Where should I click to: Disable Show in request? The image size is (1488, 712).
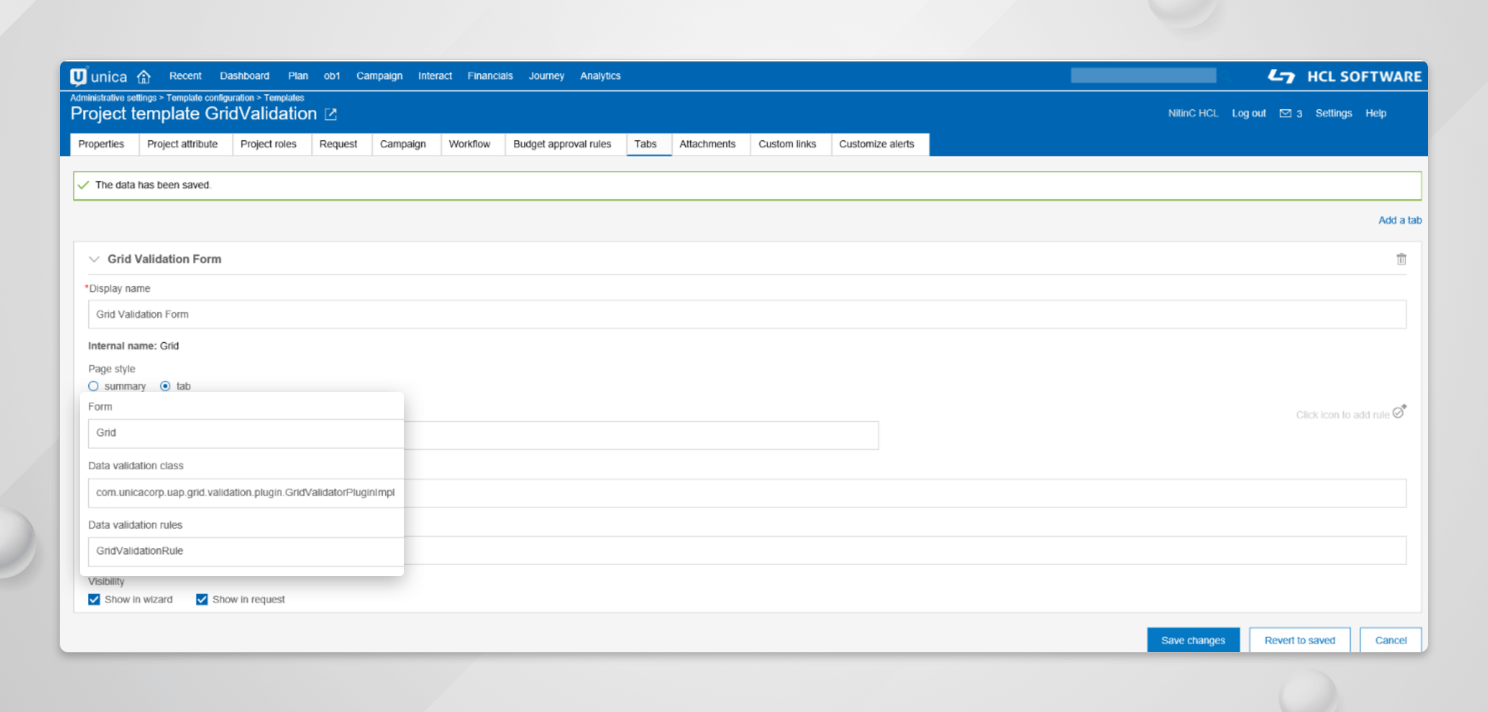pyautogui.click(x=202, y=599)
